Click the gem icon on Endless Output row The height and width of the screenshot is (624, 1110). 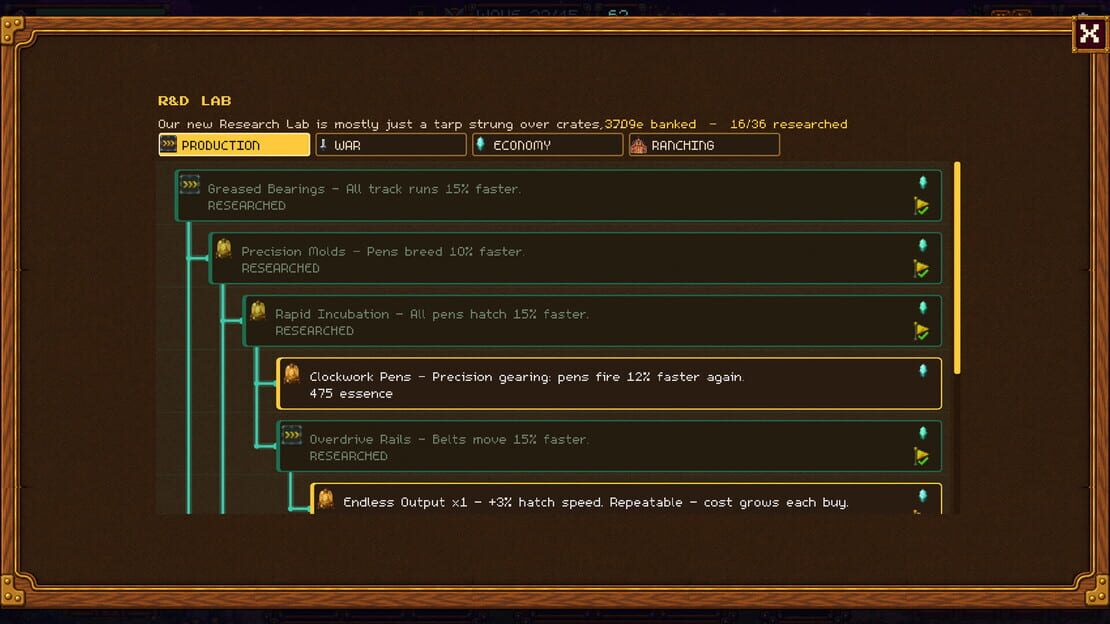[x=922, y=495]
